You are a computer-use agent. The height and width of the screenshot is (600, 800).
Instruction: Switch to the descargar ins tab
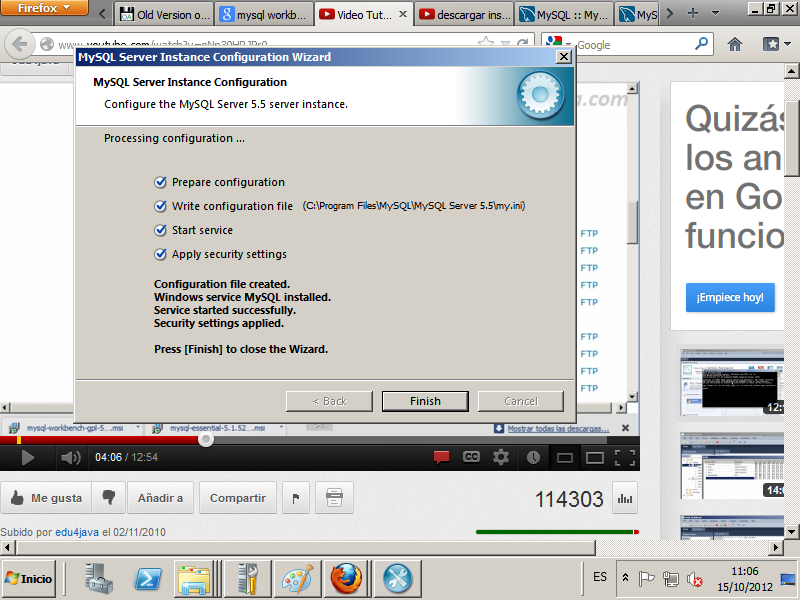pyautogui.click(x=464, y=15)
